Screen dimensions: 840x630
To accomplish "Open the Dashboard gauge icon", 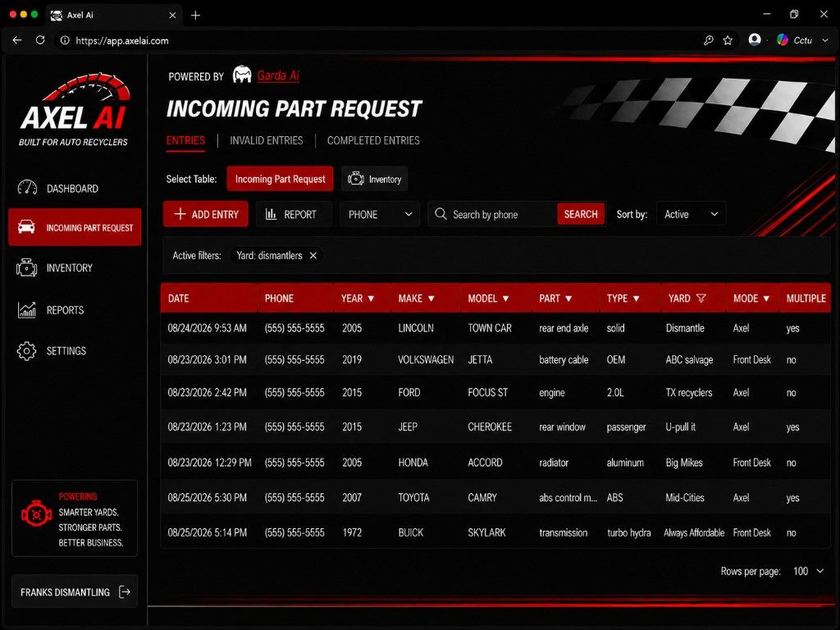I will point(27,188).
